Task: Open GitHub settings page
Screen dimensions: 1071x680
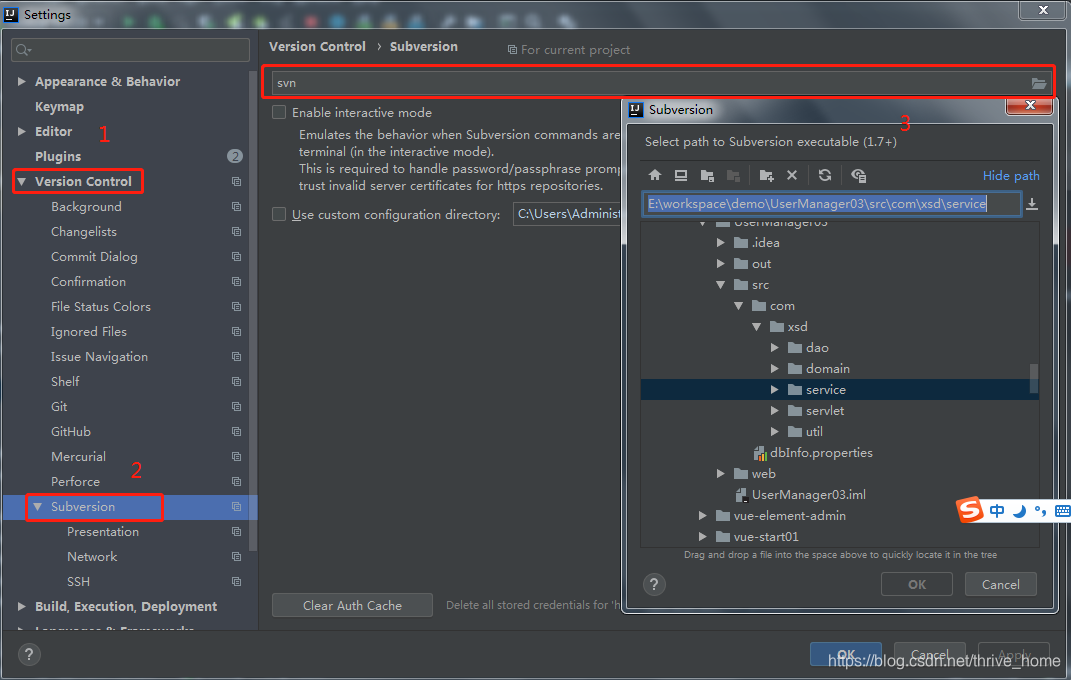Action: point(71,431)
